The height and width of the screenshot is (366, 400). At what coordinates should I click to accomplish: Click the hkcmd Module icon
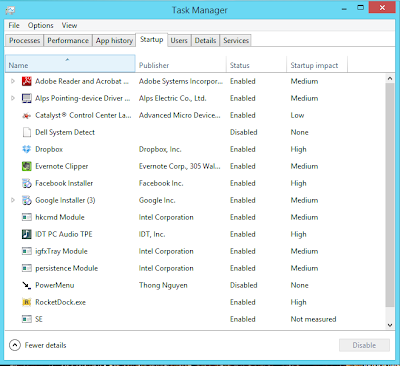click(26, 217)
